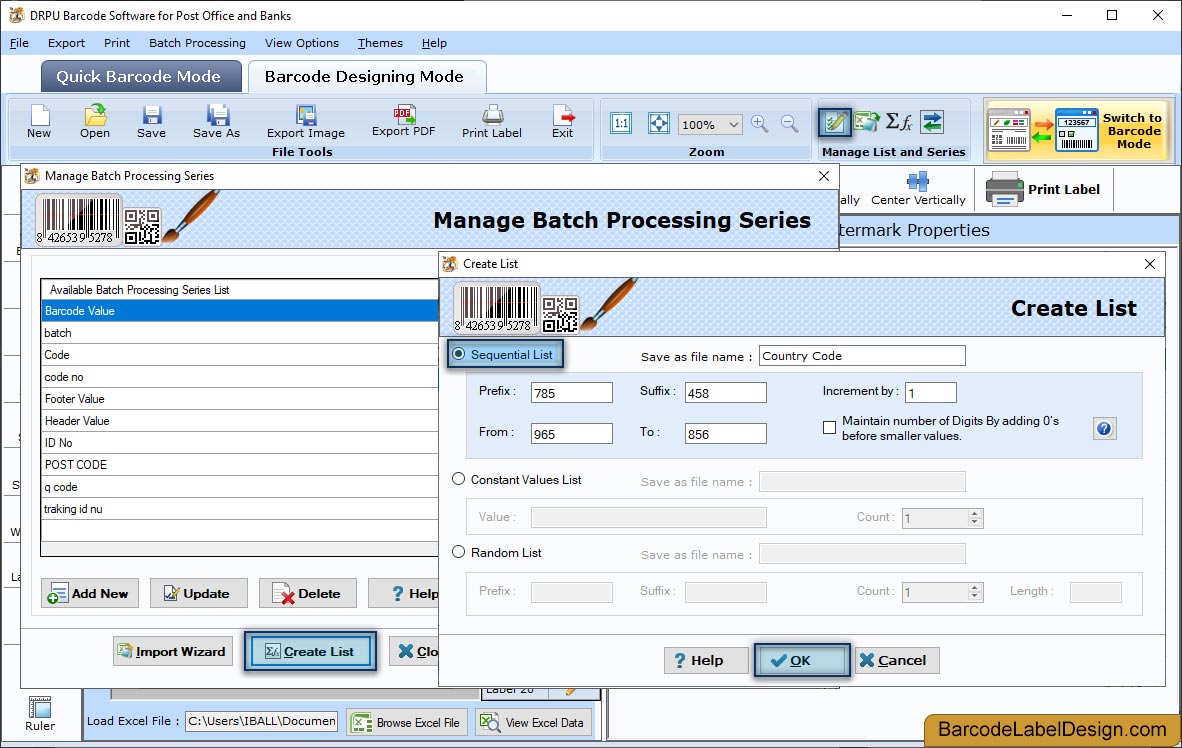This screenshot has width=1182, height=748.
Task: Select 'Footer Value' in series list
Action: pos(240,399)
